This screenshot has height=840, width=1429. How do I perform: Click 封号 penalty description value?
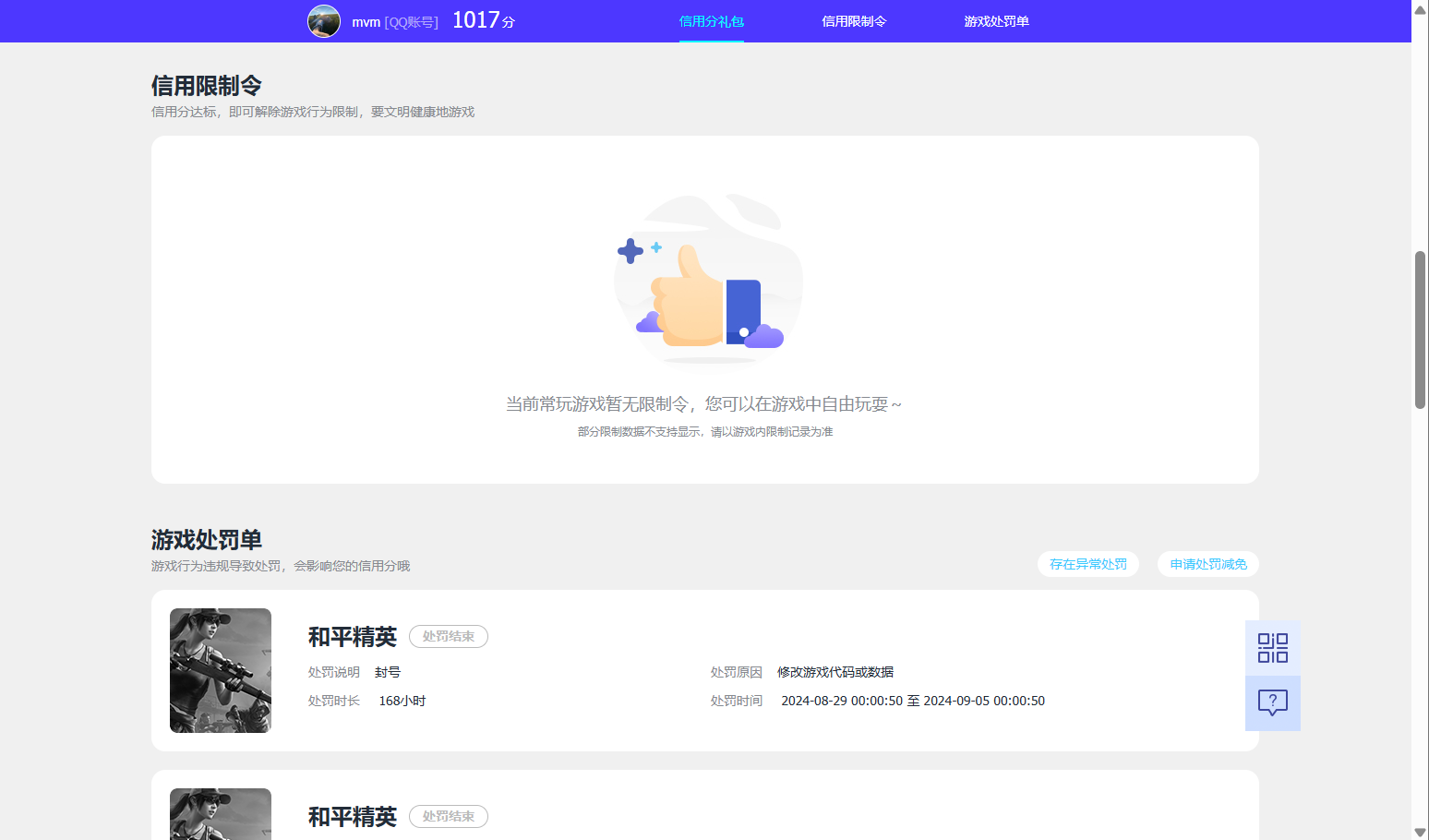(388, 672)
